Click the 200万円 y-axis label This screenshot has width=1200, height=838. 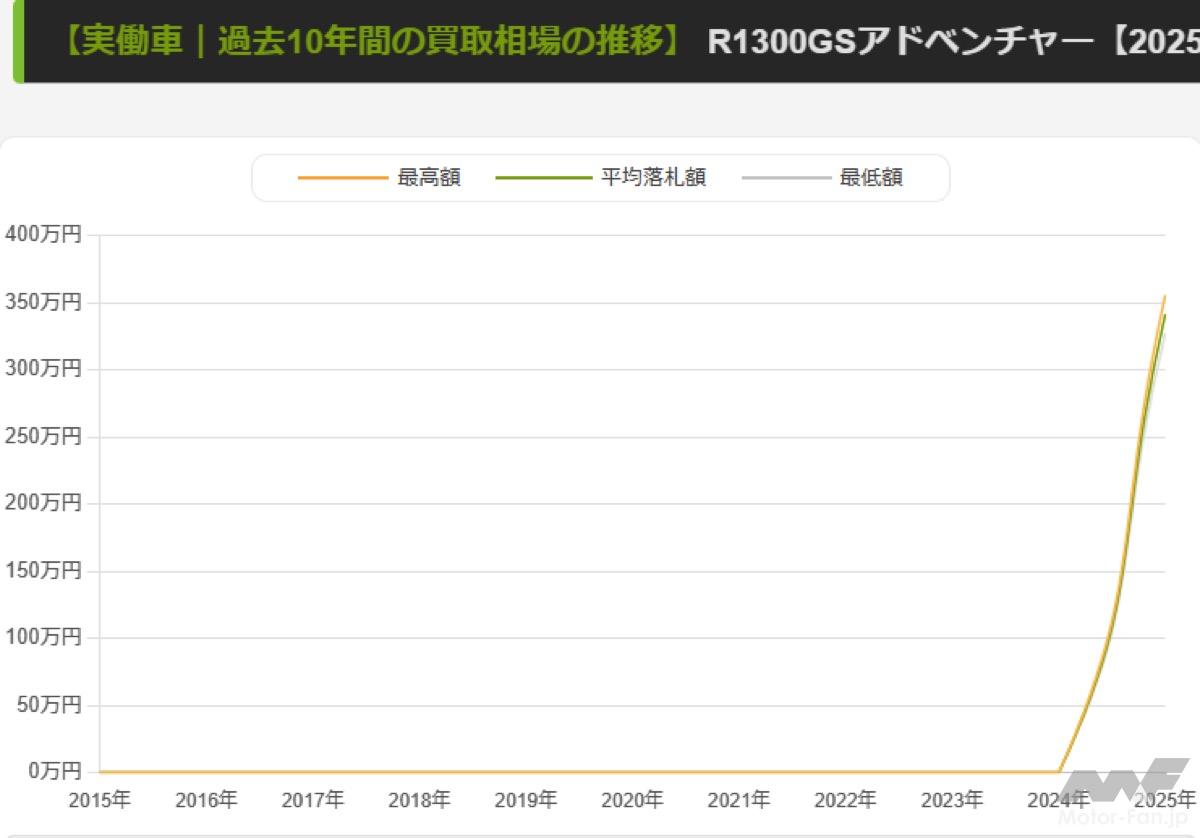click(43, 503)
